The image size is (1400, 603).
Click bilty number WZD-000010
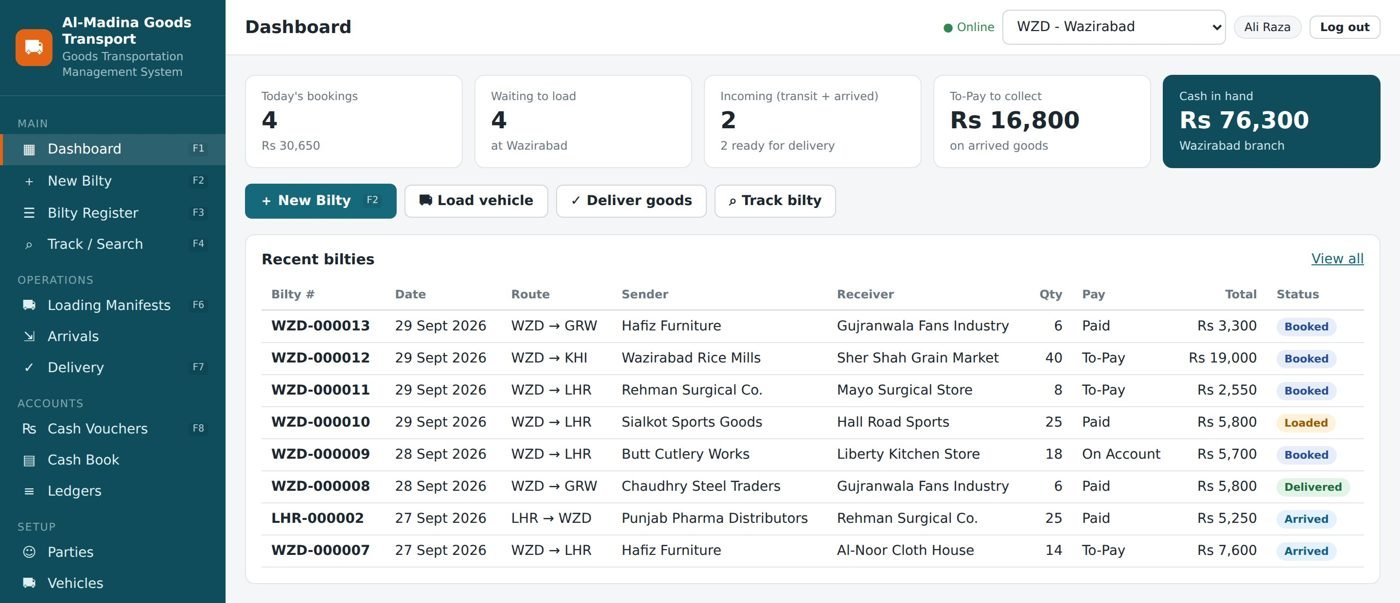(x=320, y=422)
